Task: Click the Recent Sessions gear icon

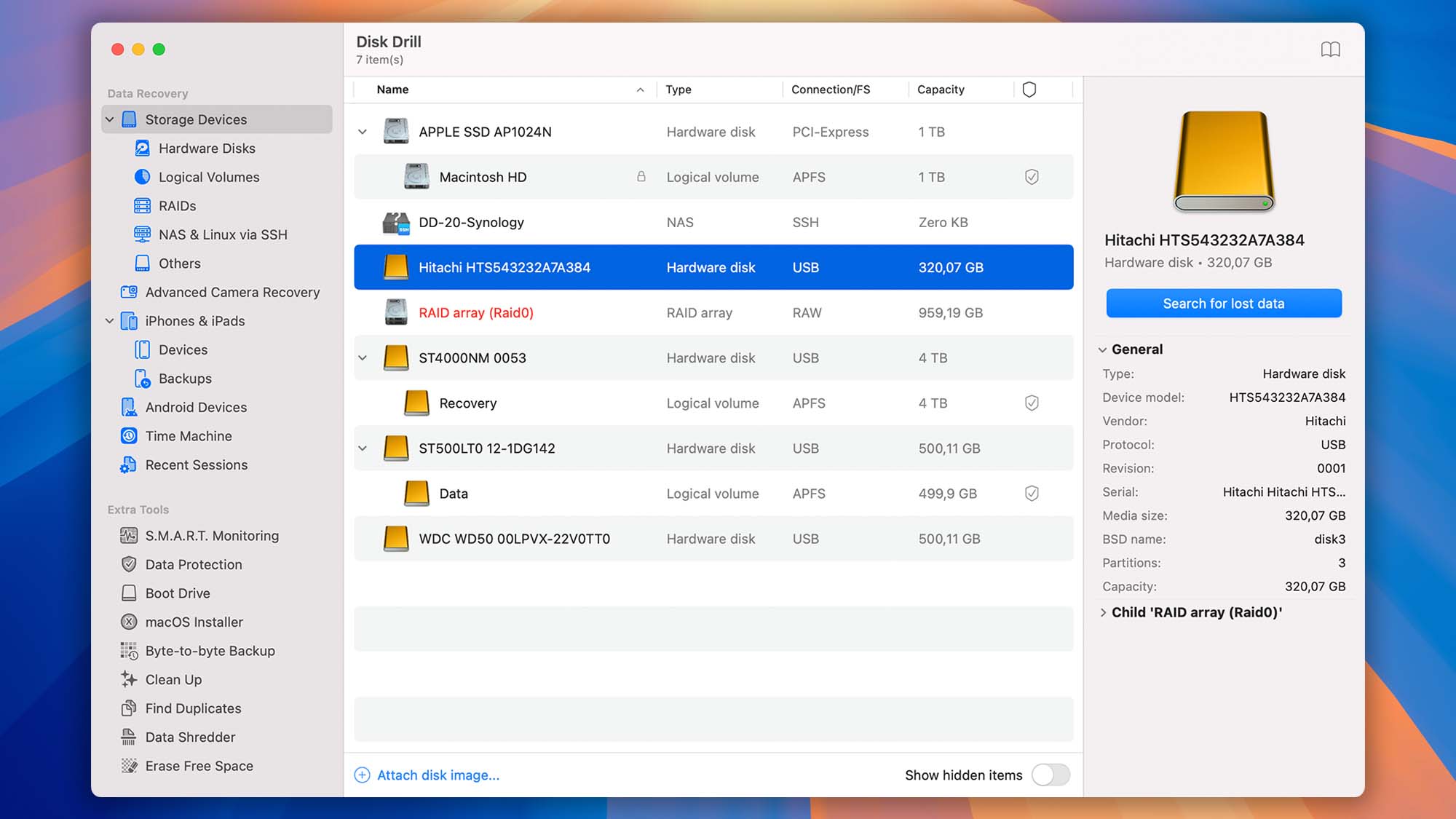Action: 129,465
